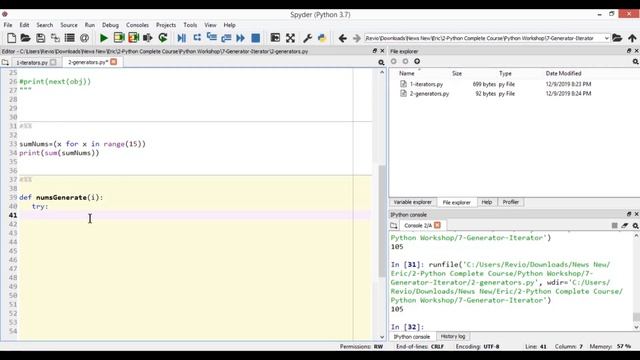Maximize current pane icon
This screenshot has height=360, width=640.
(275, 38)
